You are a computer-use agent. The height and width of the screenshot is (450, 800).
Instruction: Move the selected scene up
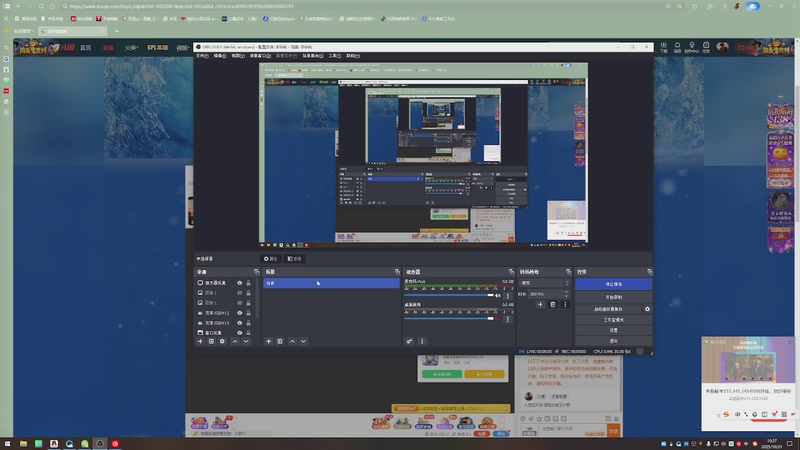(x=292, y=341)
